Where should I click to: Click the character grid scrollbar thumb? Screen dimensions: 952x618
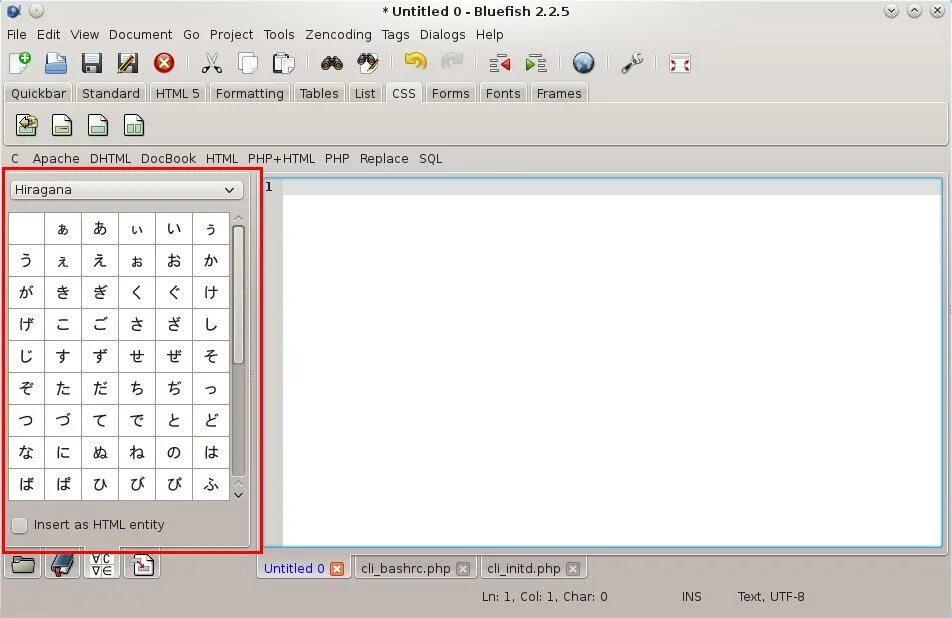[239, 294]
